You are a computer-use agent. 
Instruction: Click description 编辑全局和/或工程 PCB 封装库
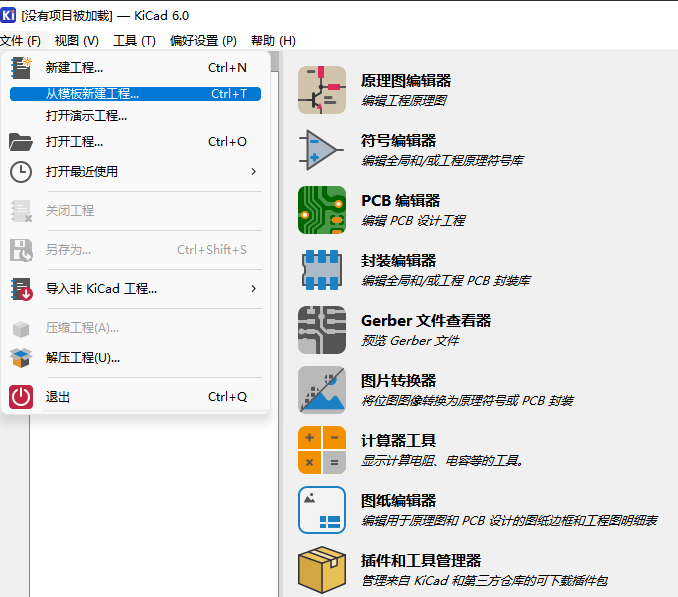(x=446, y=281)
